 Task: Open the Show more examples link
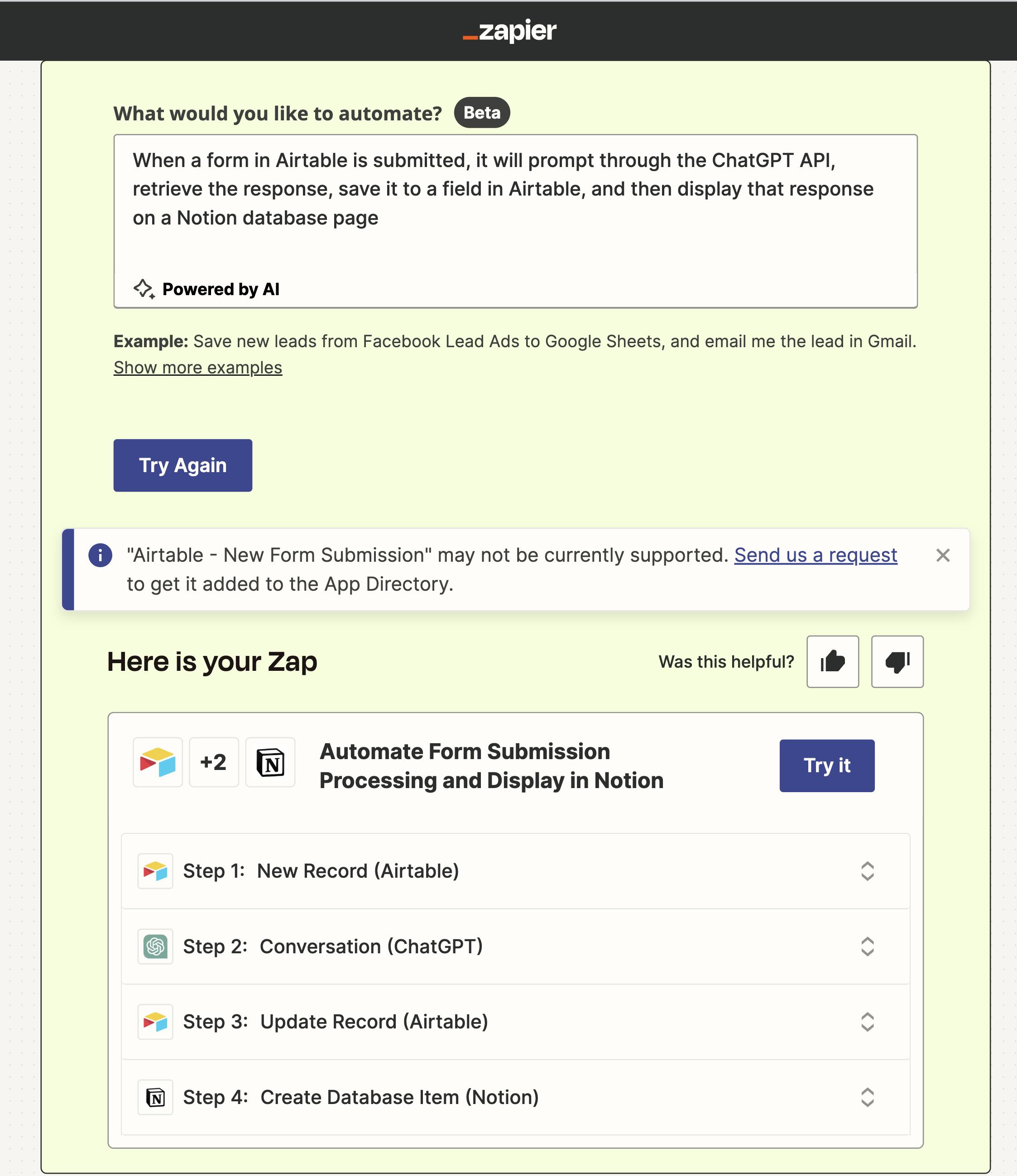[197, 368]
